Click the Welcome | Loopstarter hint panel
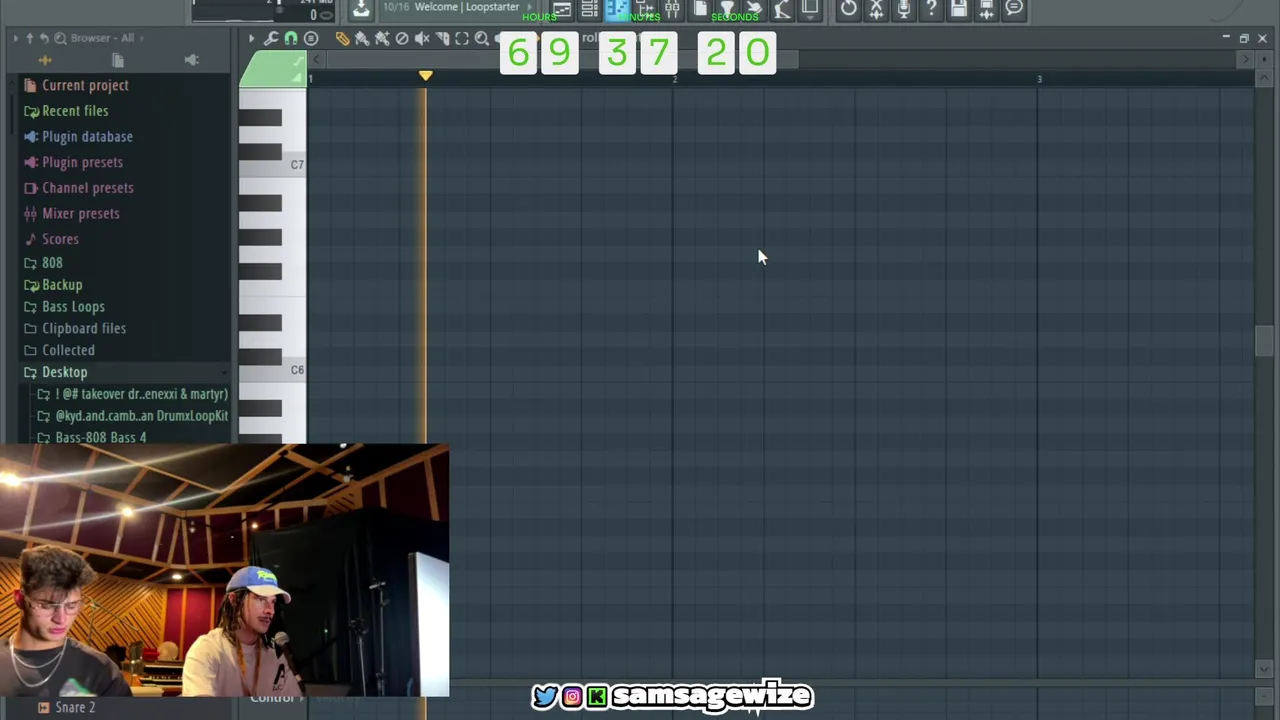1280x720 pixels. (x=458, y=7)
